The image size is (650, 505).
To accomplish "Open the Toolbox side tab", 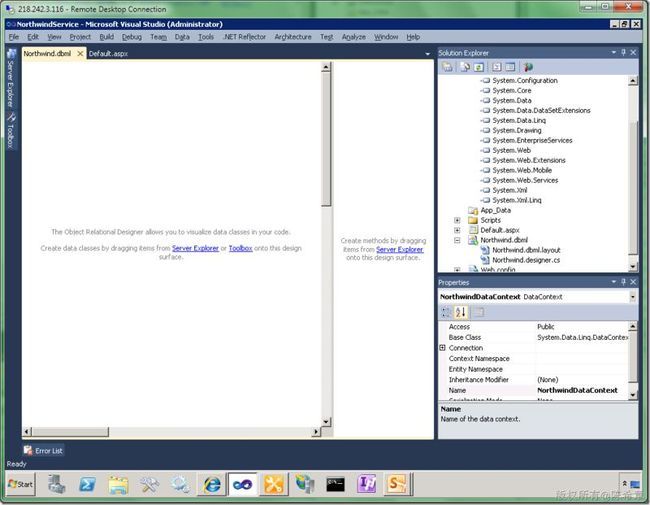I will tap(11, 131).
